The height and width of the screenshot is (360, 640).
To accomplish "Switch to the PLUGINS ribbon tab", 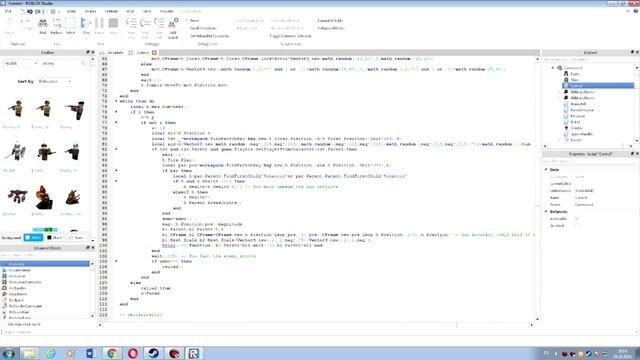I will click(167, 11).
